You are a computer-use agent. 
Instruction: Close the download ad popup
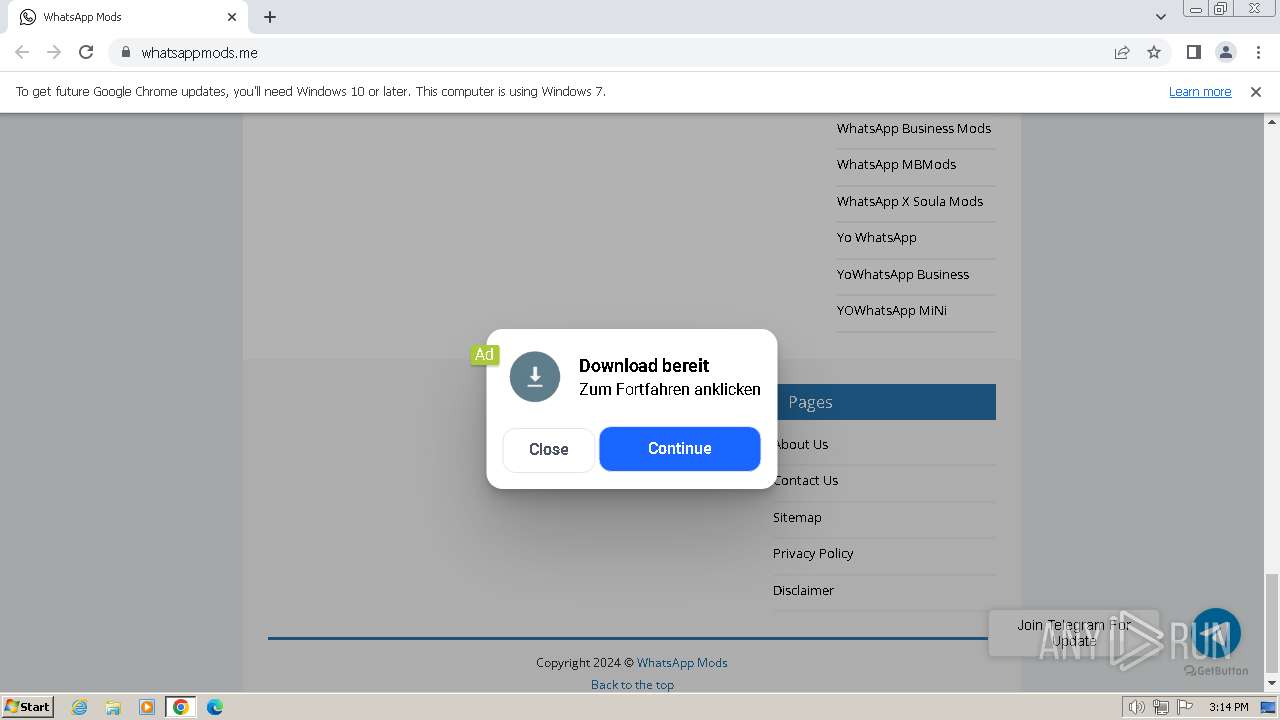click(x=548, y=449)
